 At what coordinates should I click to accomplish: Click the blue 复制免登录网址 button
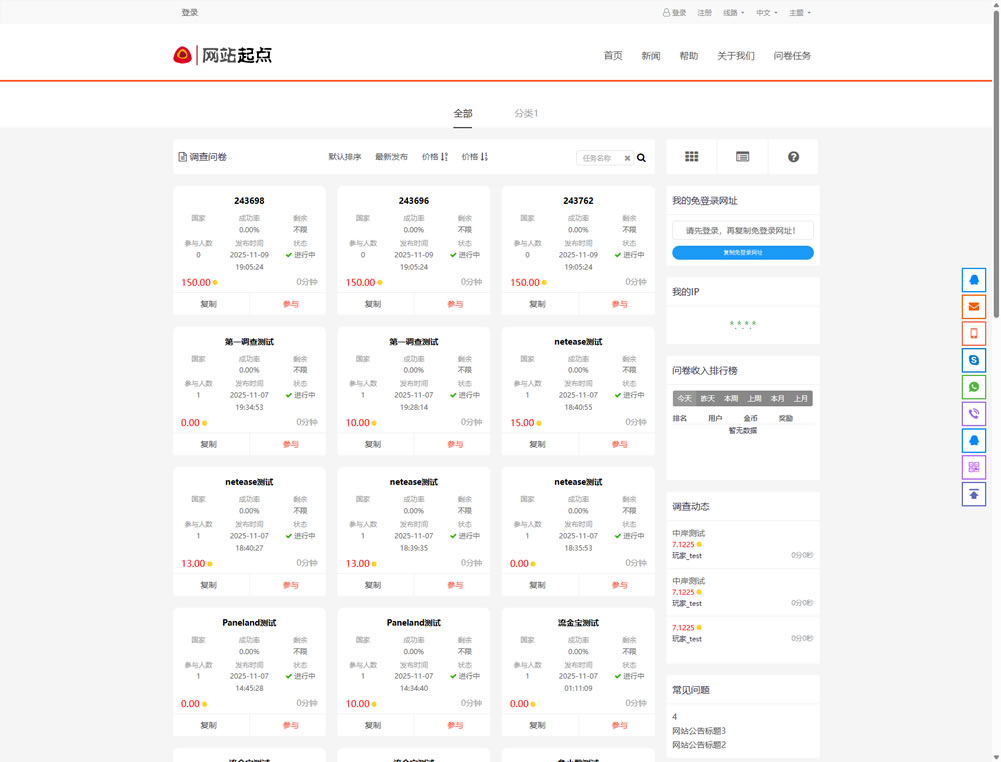(742, 253)
